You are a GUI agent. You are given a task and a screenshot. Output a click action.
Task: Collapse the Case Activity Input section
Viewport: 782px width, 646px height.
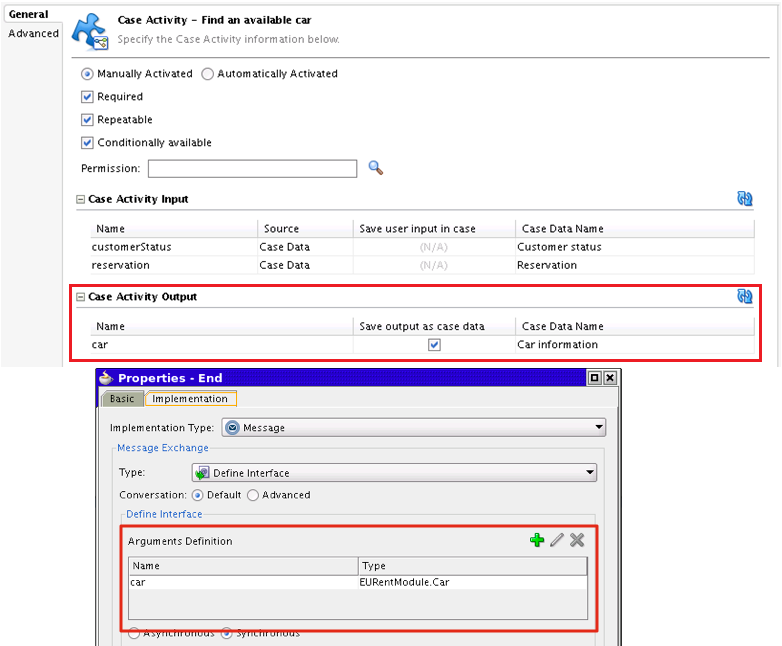80,199
